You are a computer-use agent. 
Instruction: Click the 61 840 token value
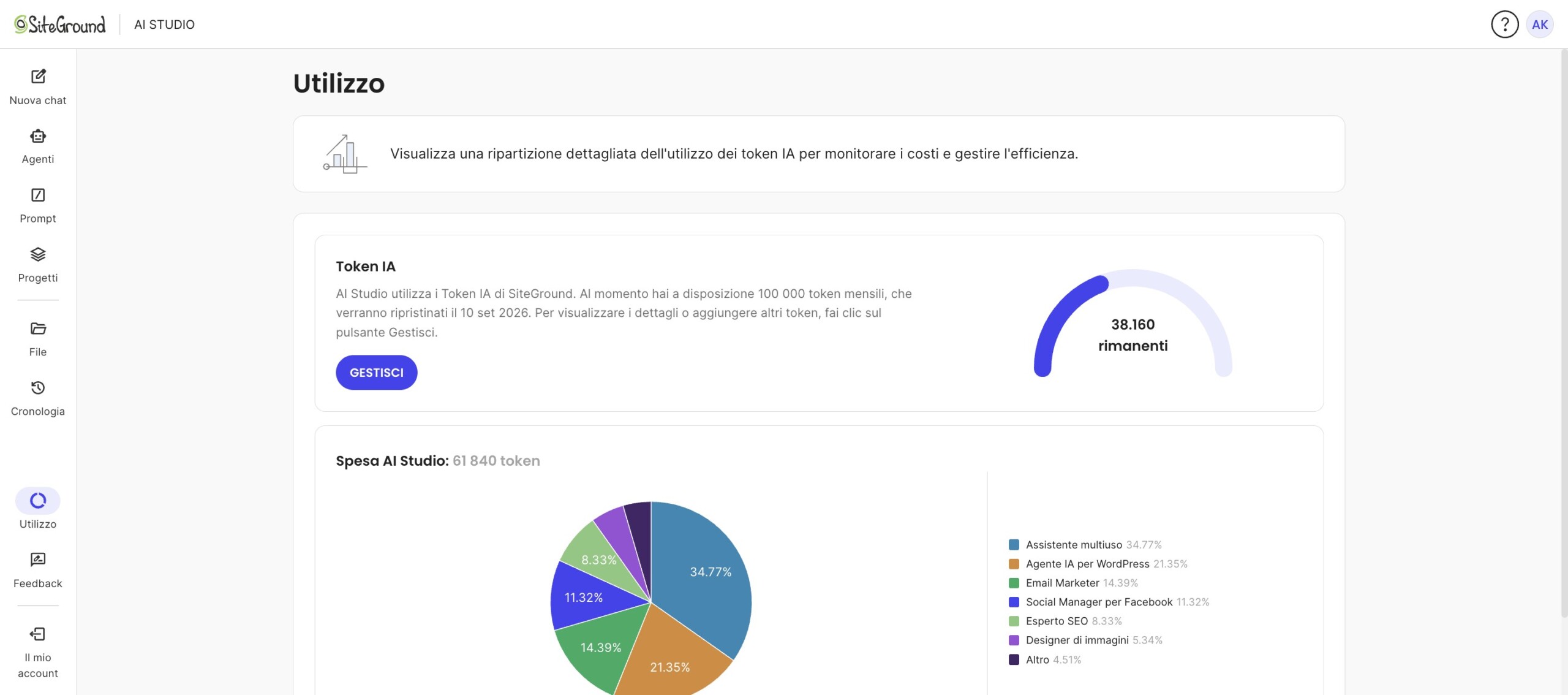496,461
